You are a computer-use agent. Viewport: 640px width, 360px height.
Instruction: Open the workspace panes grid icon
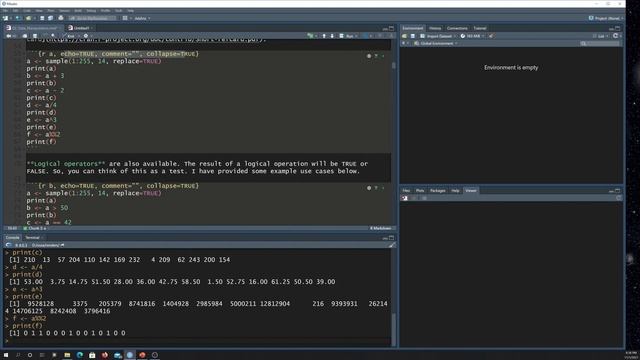pos(125,18)
